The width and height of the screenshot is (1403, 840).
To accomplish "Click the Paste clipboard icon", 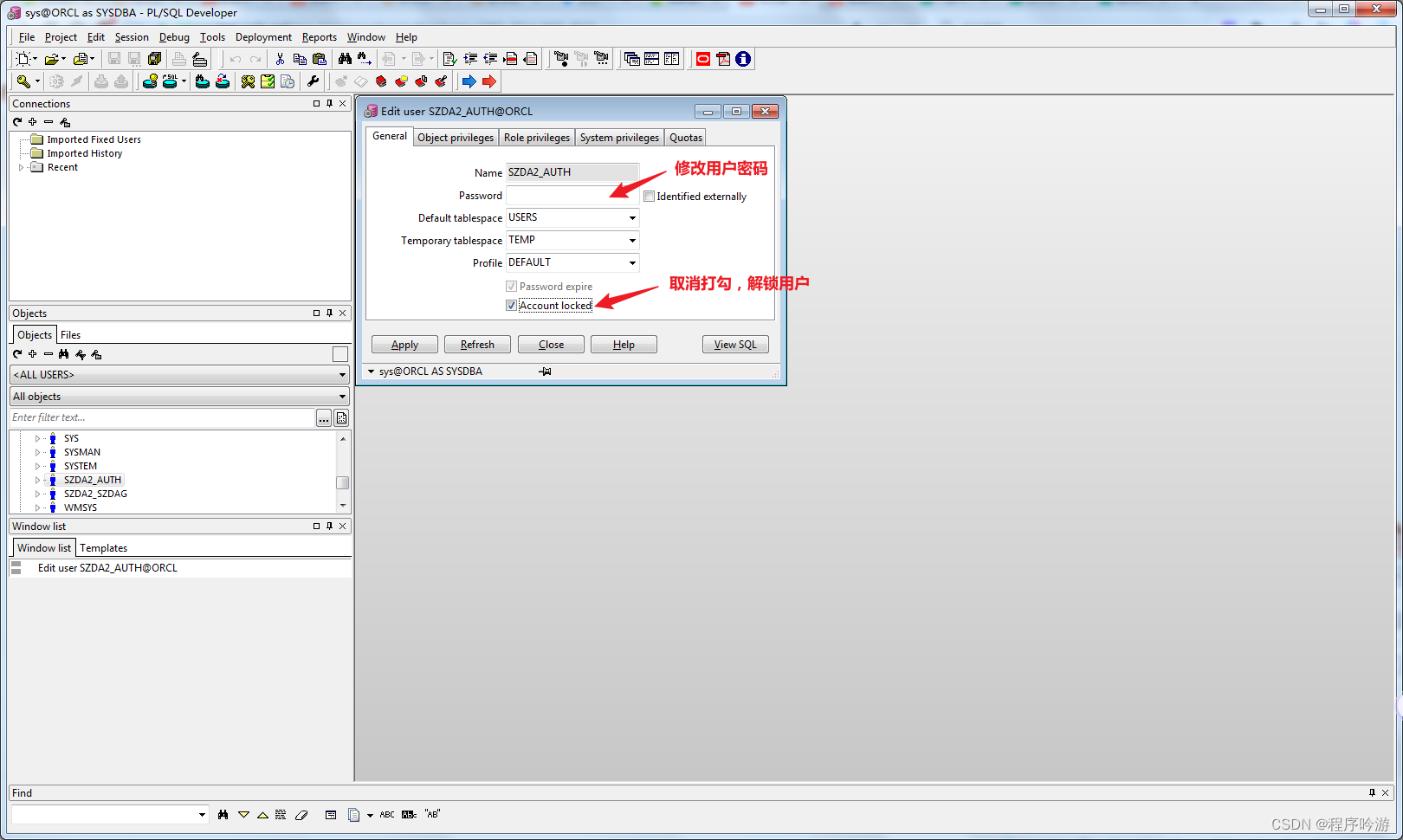I will pos(320,59).
